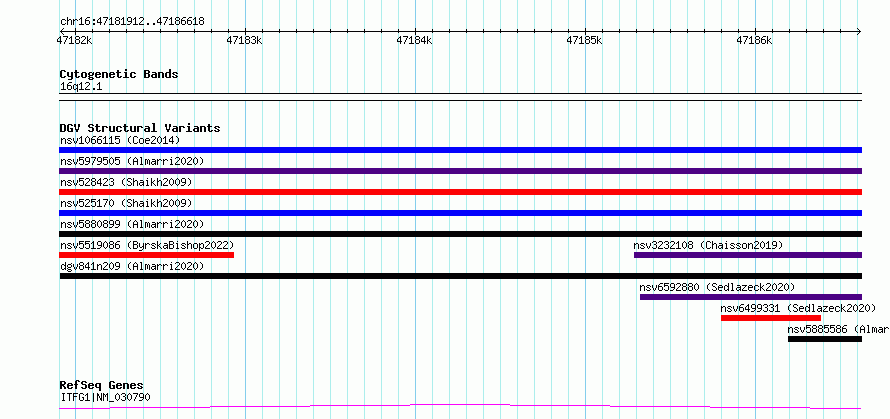Click the RefSeq Genes track title

coord(102,386)
